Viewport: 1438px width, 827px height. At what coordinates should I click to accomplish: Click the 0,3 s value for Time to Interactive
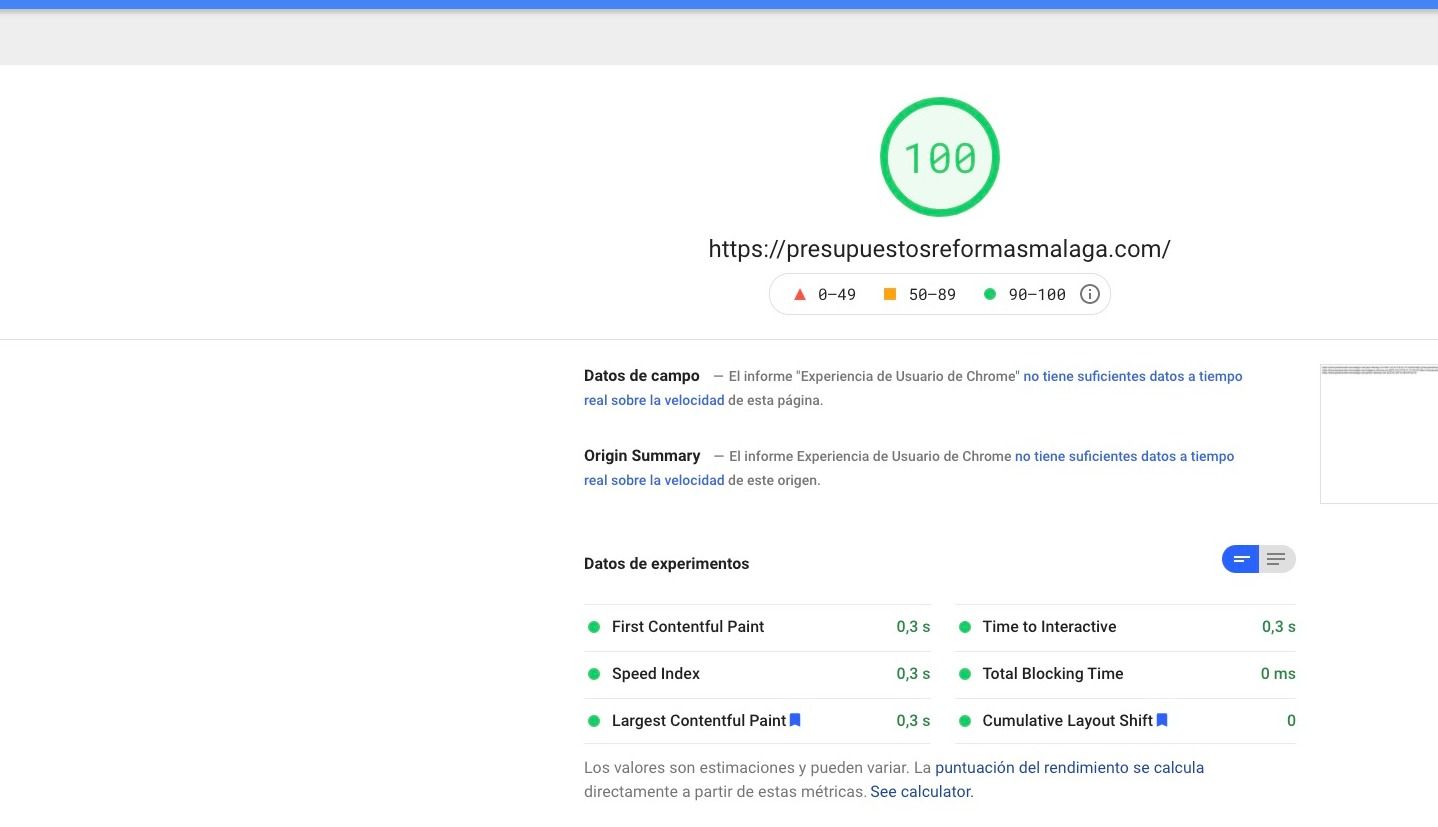click(x=1279, y=627)
